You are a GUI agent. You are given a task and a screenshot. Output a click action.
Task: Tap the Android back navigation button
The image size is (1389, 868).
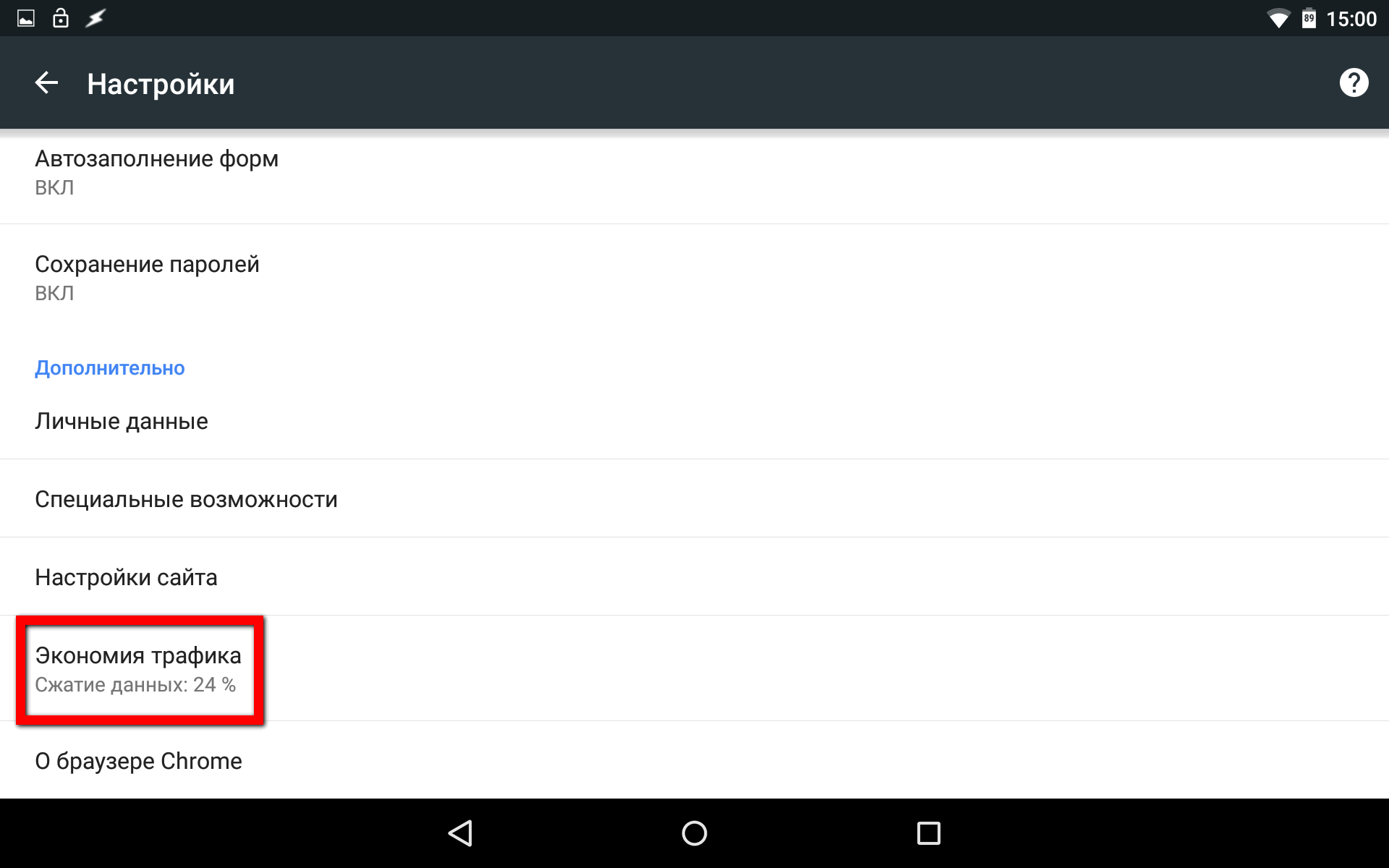[x=460, y=833]
